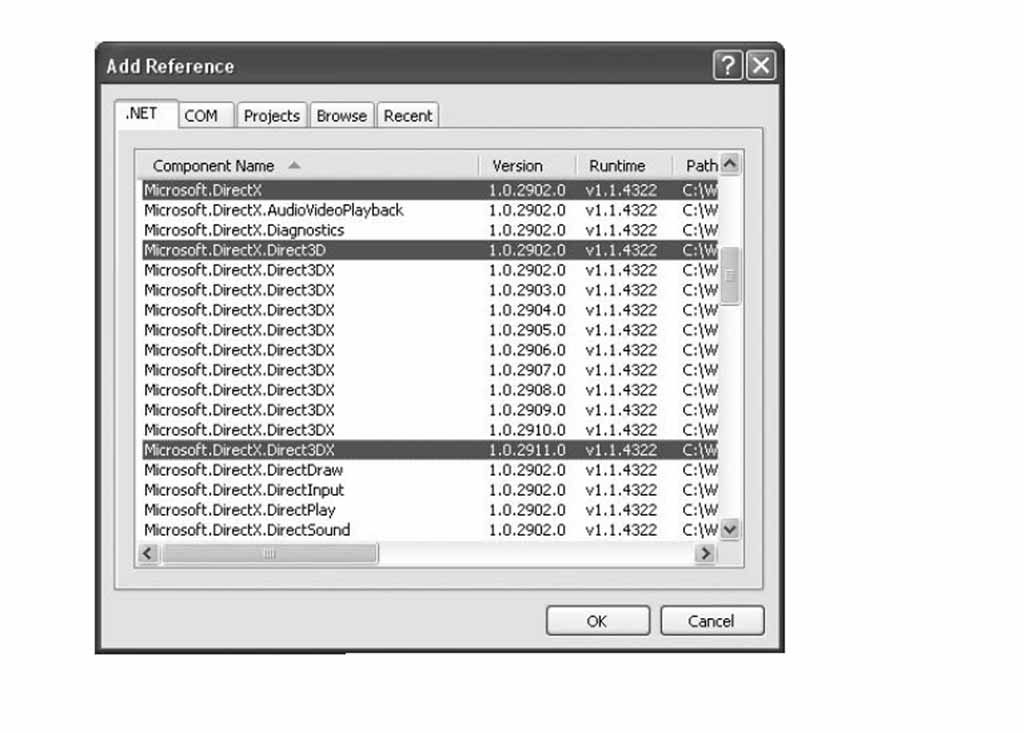Choose the Direct3DX 1.0.2908.0 row
The height and width of the screenshot is (733, 1024).
point(430,390)
